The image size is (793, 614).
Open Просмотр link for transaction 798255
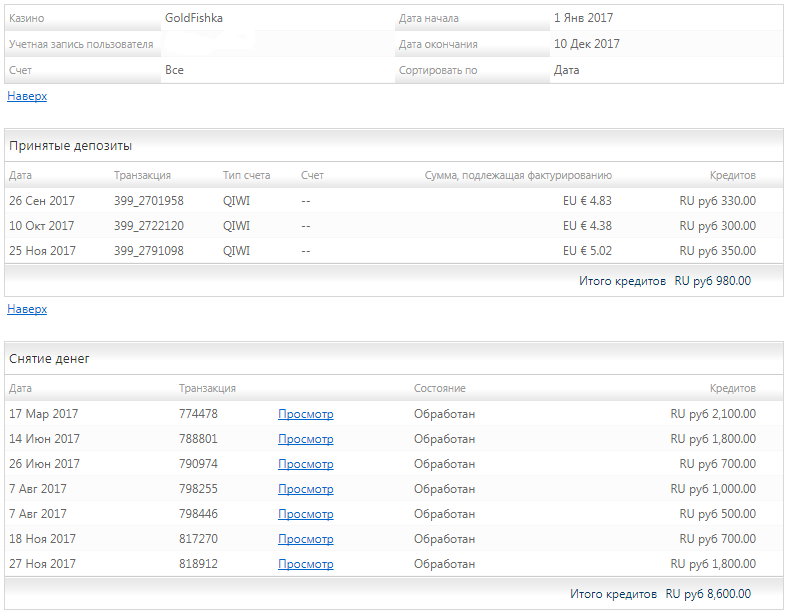[305, 489]
